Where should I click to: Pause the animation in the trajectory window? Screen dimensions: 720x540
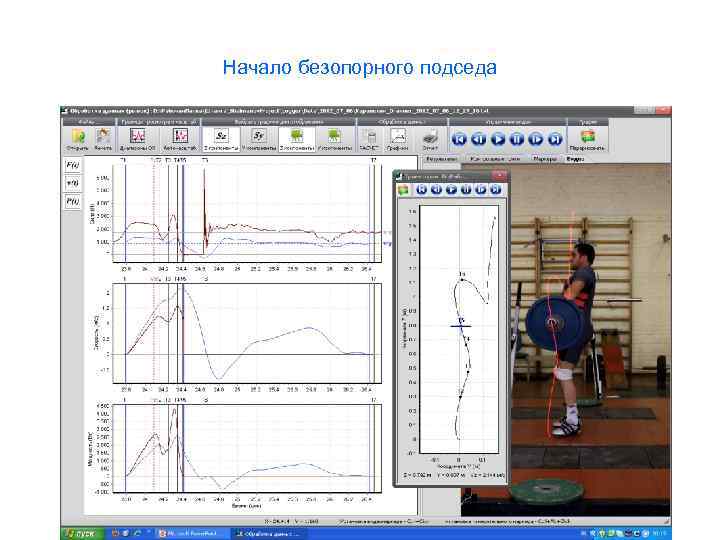tap(466, 190)
